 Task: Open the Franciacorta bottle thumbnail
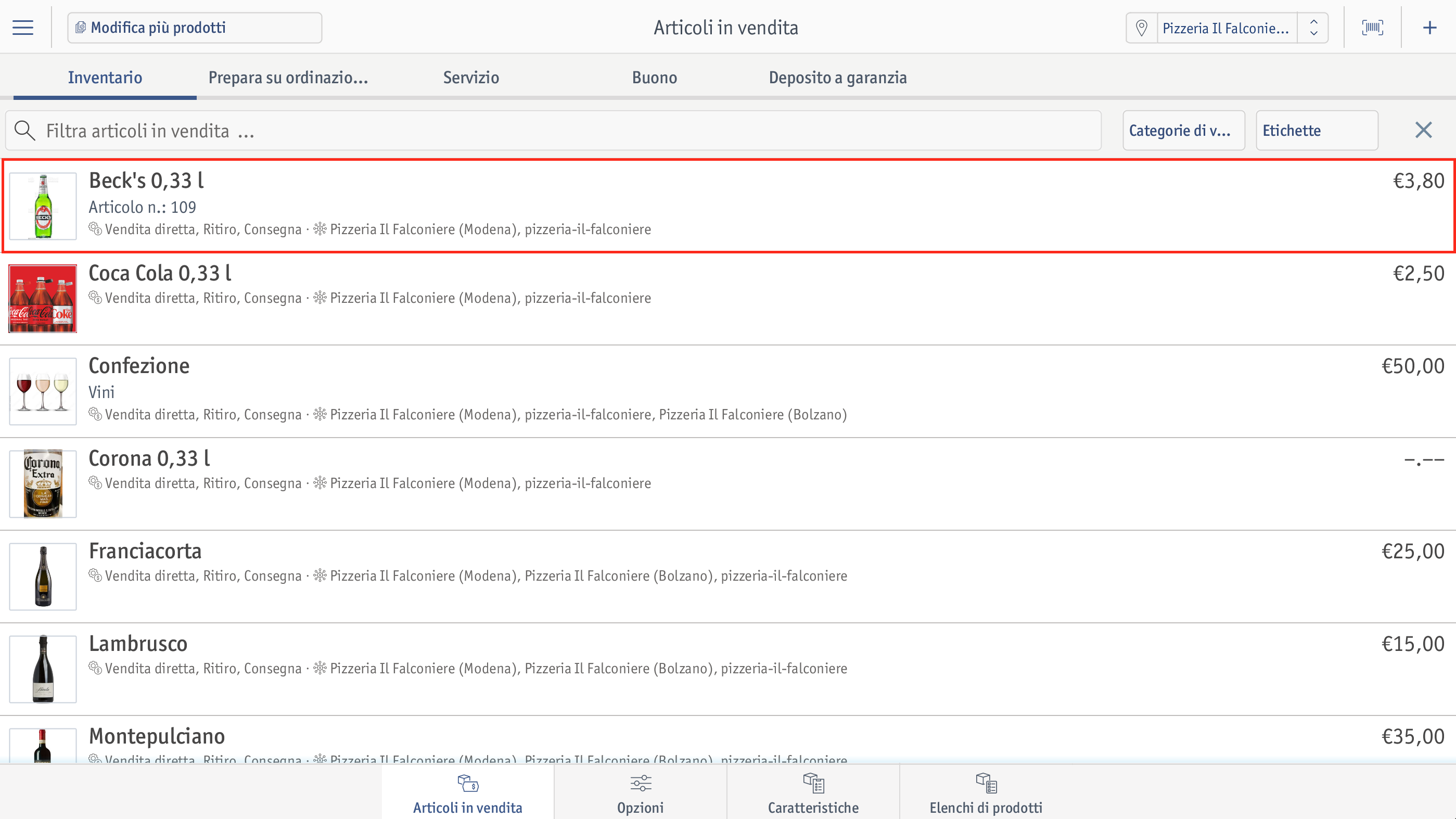pos(43,577)
